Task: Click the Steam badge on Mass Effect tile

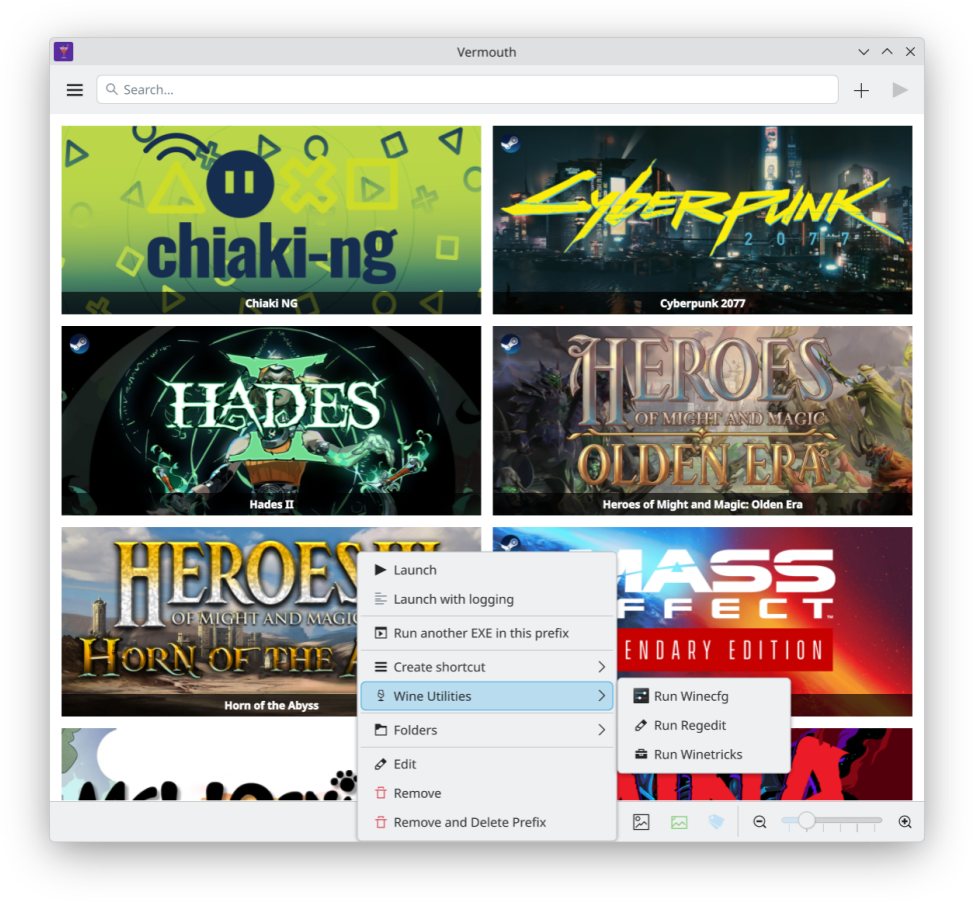Action: click(510, 543)
